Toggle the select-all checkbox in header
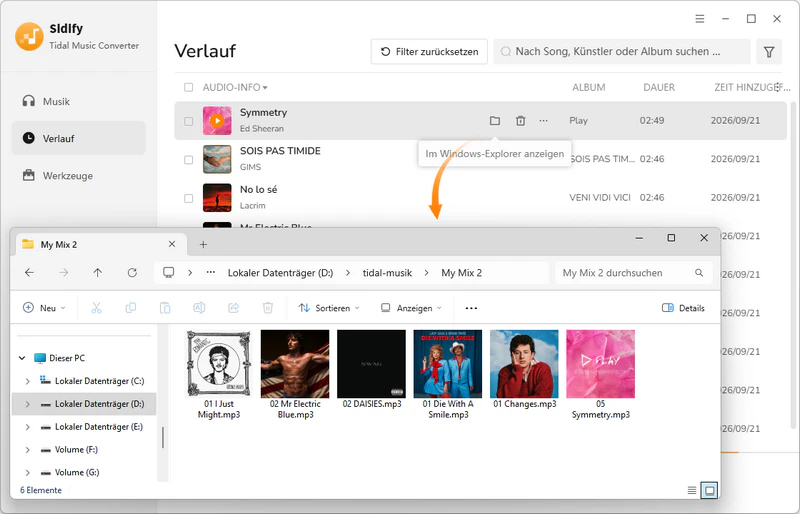Image resolution: width=800 pixels, height=514 pixels. pos(188,87)
